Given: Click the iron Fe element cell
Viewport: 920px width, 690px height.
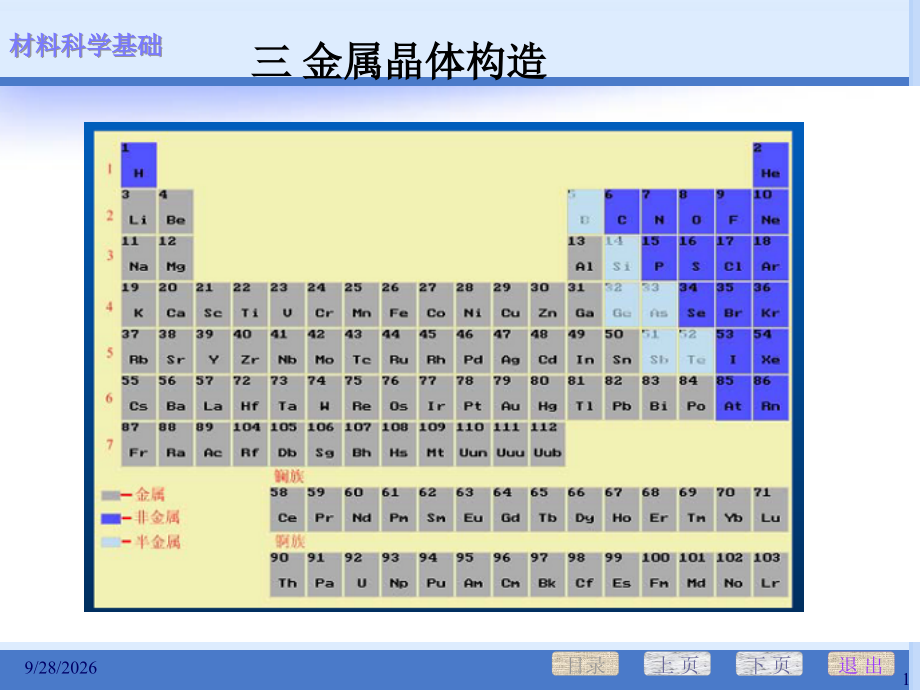Looking at the screenshot, I should click(x=399, y=305).
